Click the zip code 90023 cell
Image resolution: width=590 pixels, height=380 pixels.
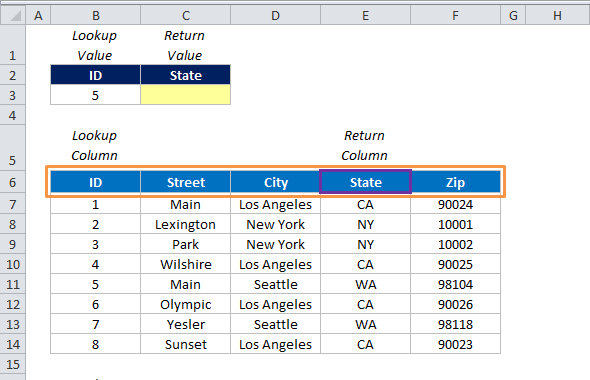click(455, 344)
